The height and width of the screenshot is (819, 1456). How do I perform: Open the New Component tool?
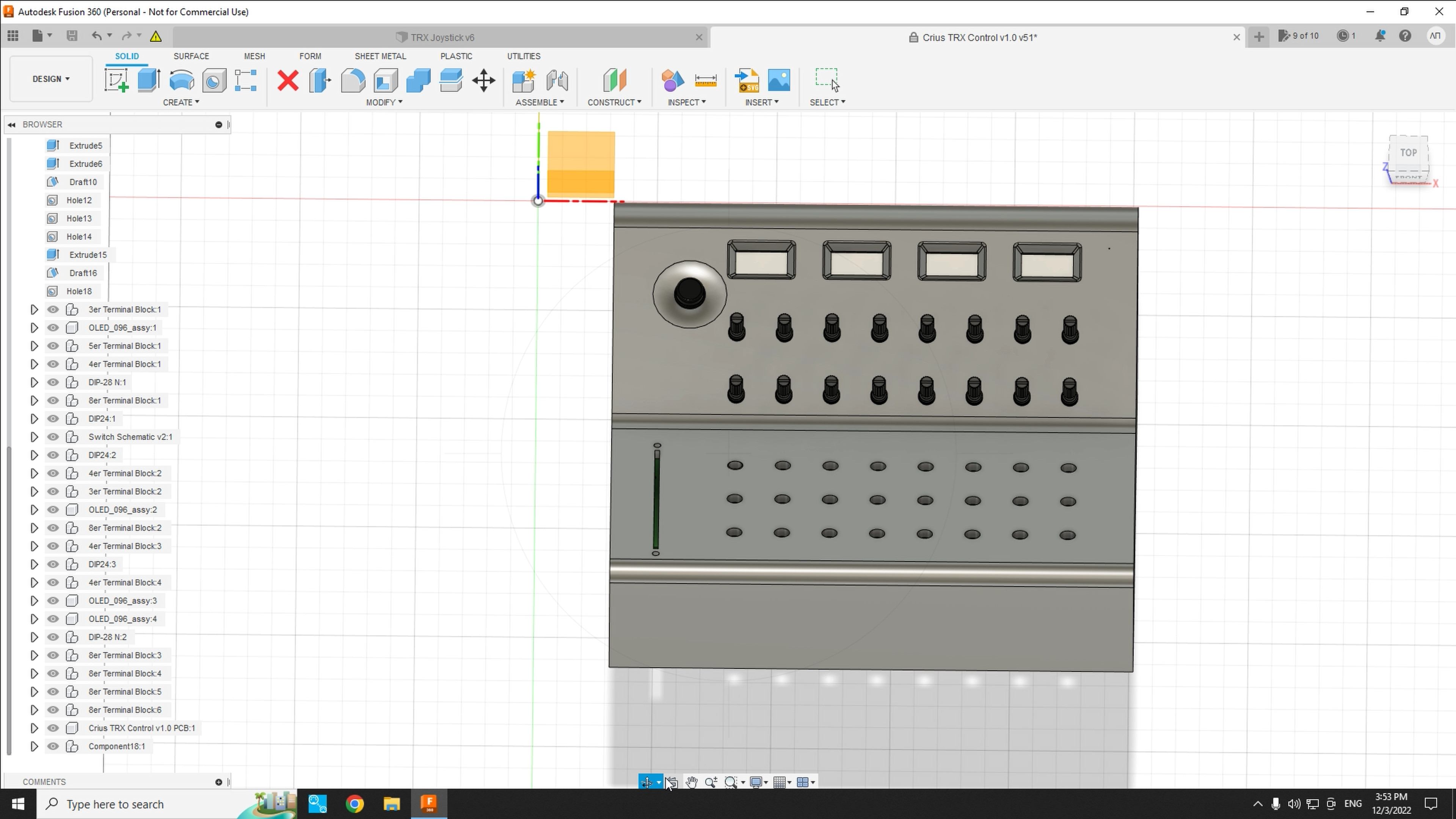click(523, 80)
